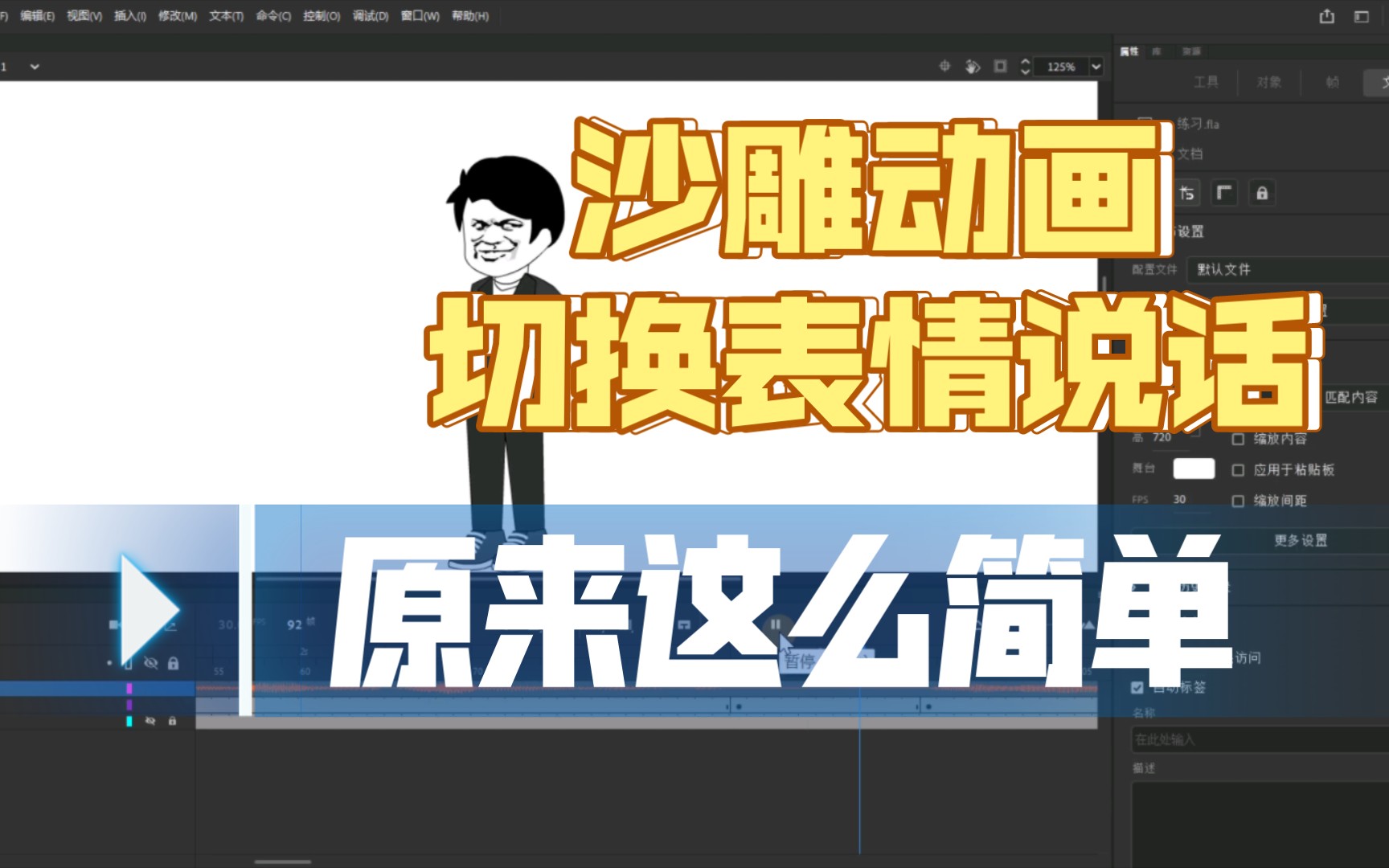Click the magenta color marker of selected layer
Image resolution: width=1389 pixels, height=868 pixels.
coord(129,689)
